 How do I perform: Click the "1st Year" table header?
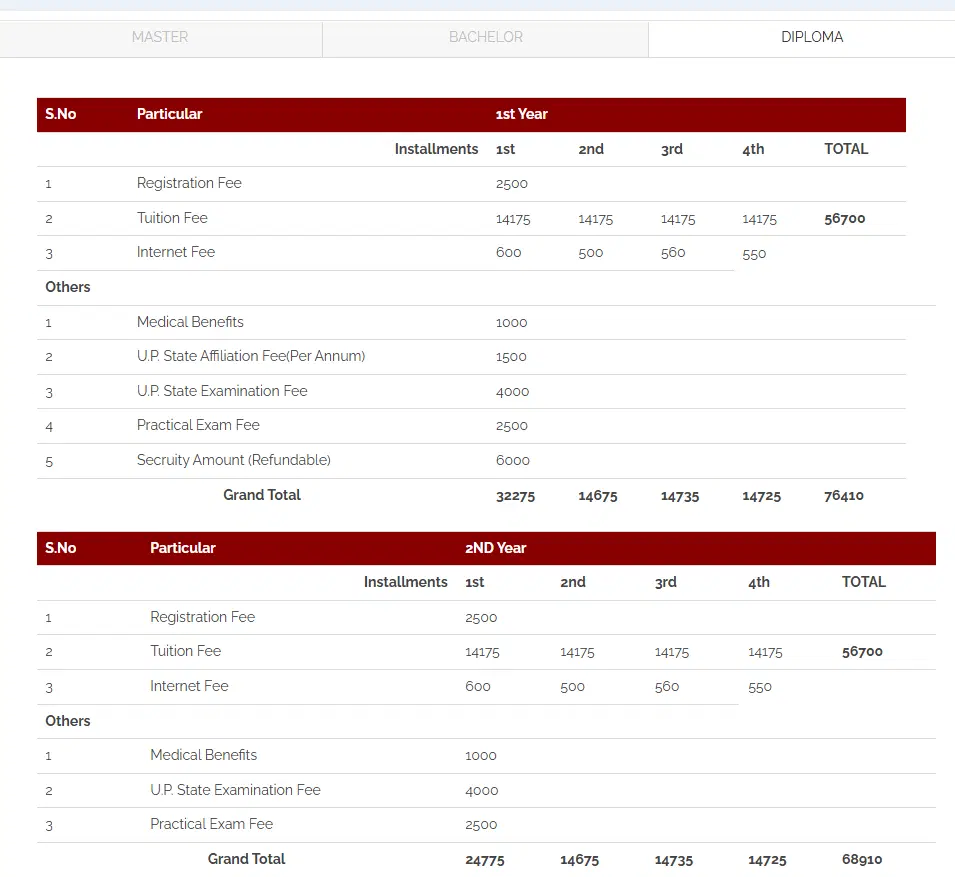click(x=521, y=114)
